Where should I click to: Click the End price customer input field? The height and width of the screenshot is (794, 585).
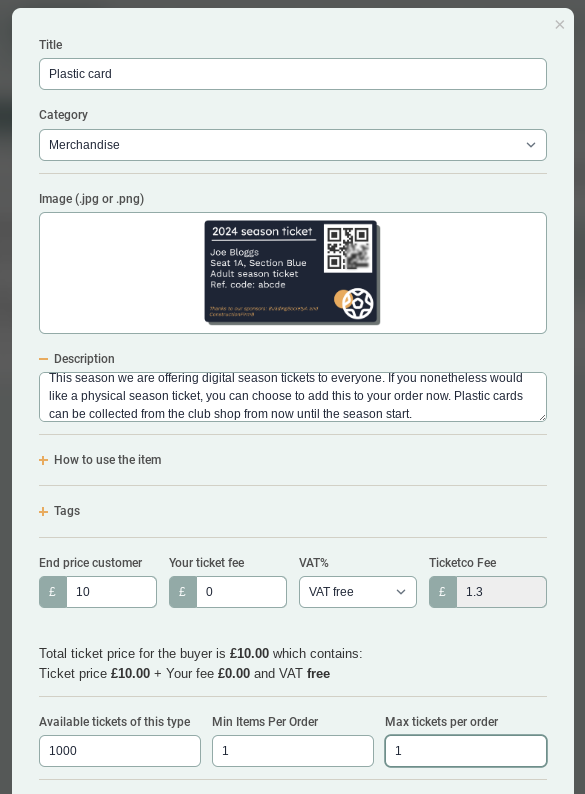(111, 592)
